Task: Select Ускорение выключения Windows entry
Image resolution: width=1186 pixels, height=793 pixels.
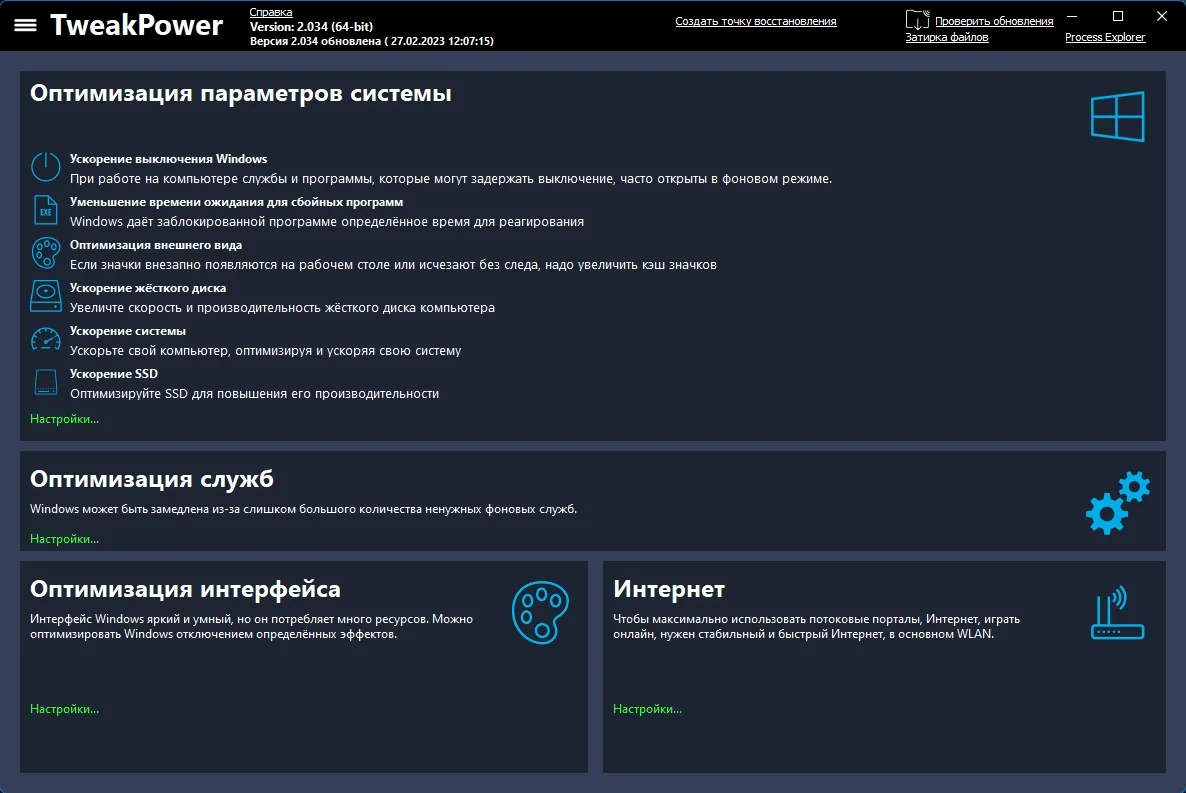Action: pyautogui.click(x=169, y=159)
